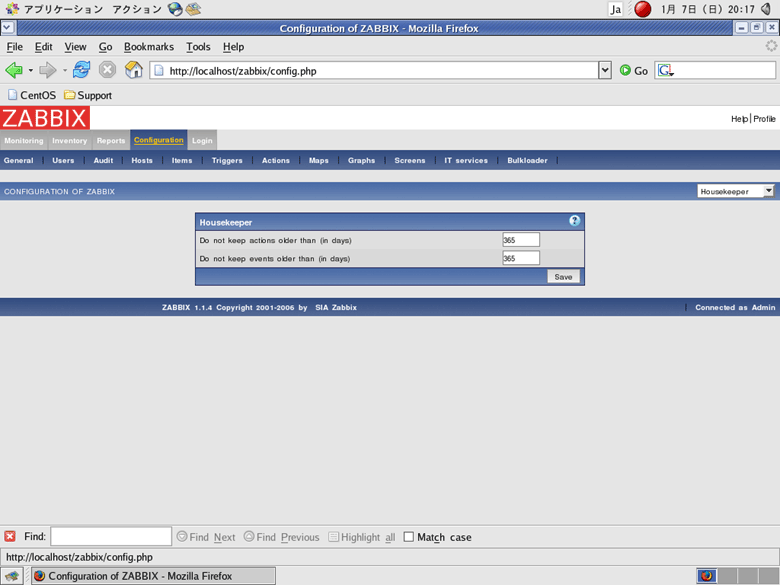Click the Housekeeper help question mark icon
Screen dimensions: 780x585
[x=575, y=221]
